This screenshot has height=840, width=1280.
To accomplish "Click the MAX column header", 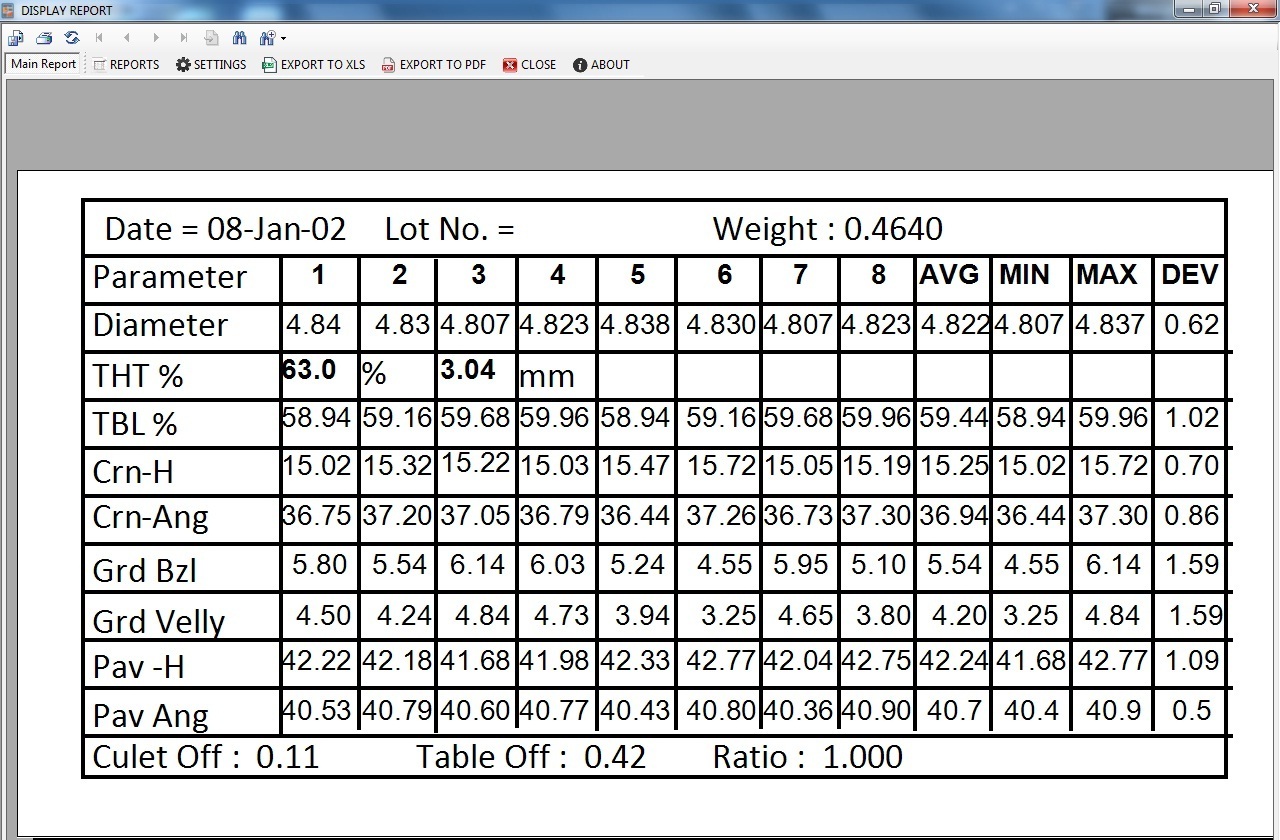I will click(1107, 275).
